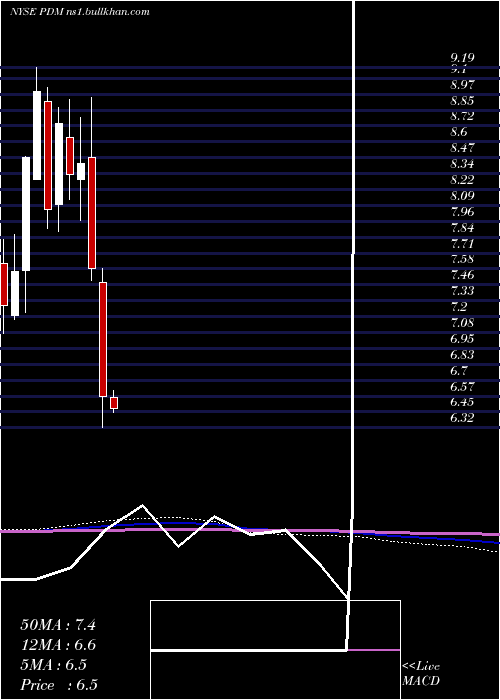Click the 8.6 price axis label

459,132
